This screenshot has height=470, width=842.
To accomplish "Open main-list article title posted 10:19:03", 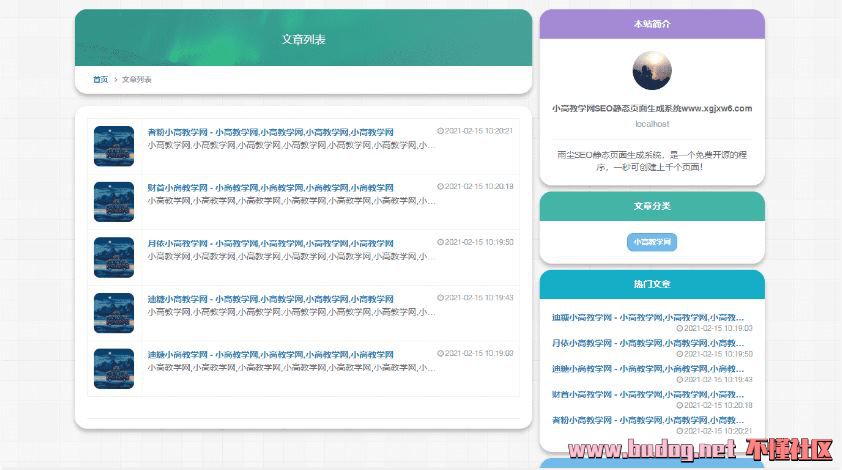I will click(271, 355).
